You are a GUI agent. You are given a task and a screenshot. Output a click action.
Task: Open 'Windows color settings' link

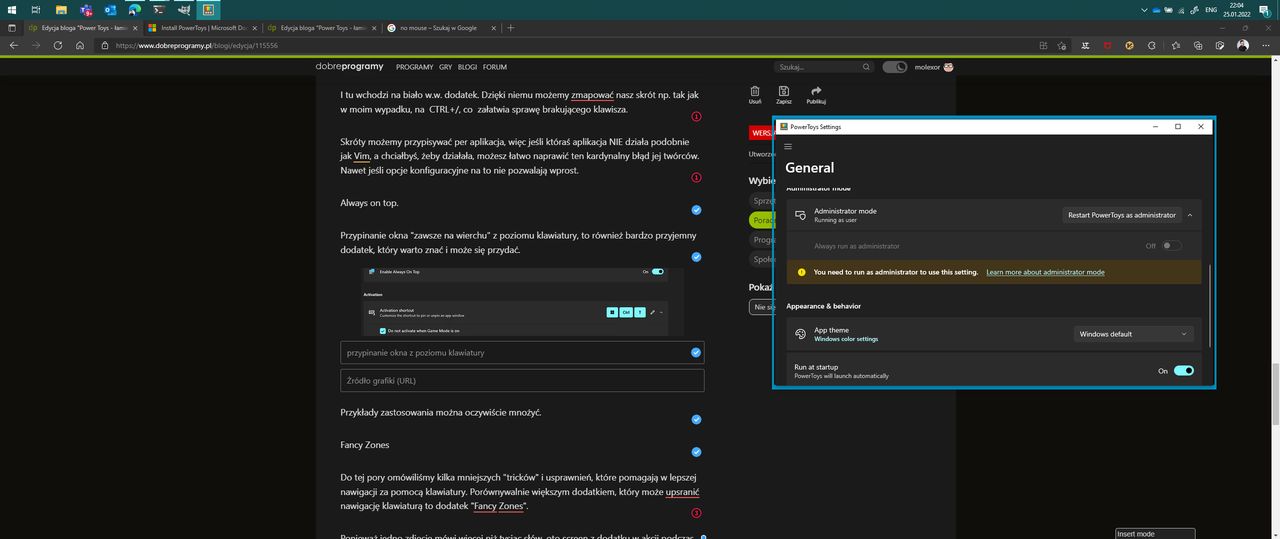846,339
